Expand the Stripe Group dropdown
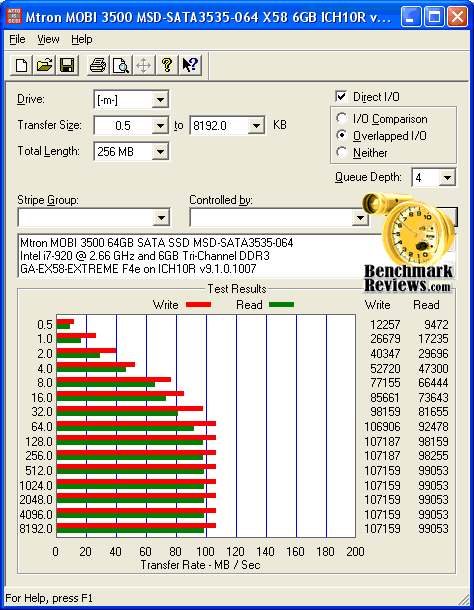474x610 pixels. [161, 217]
